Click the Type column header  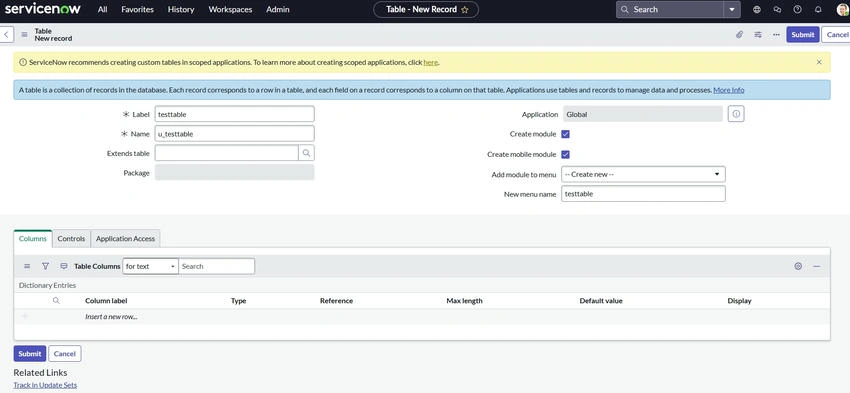tap(239, 301)
